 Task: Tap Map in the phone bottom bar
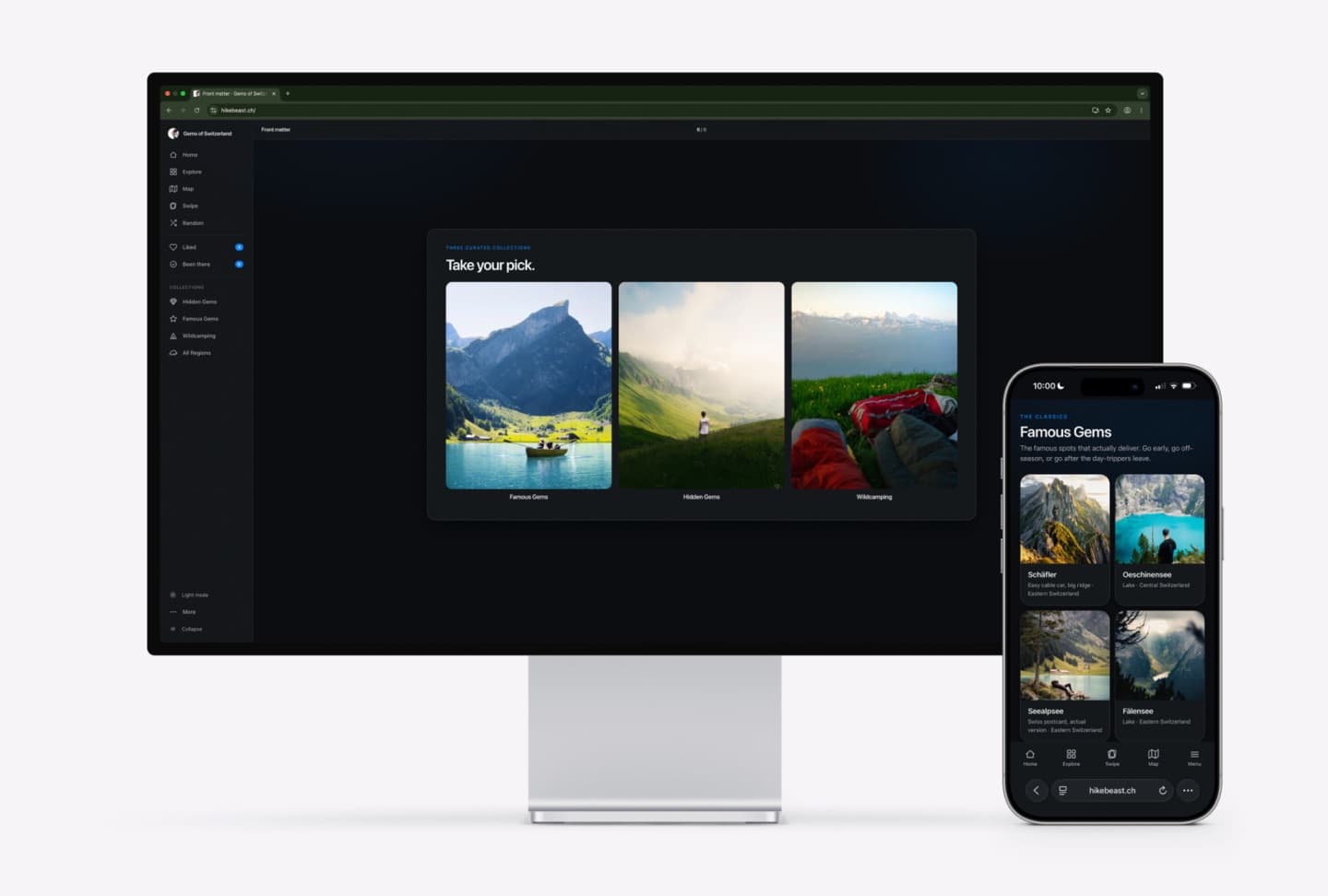click(1153, 758)
